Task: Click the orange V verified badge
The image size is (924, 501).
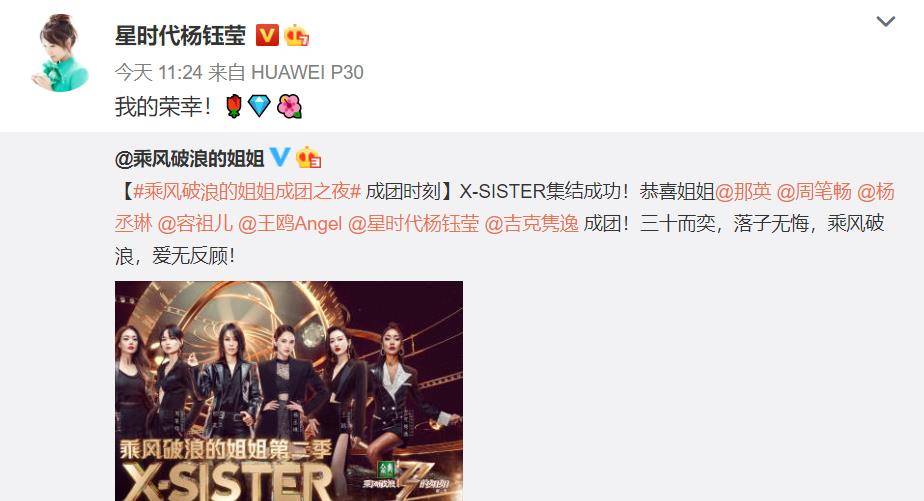Action: coord(267,35)
